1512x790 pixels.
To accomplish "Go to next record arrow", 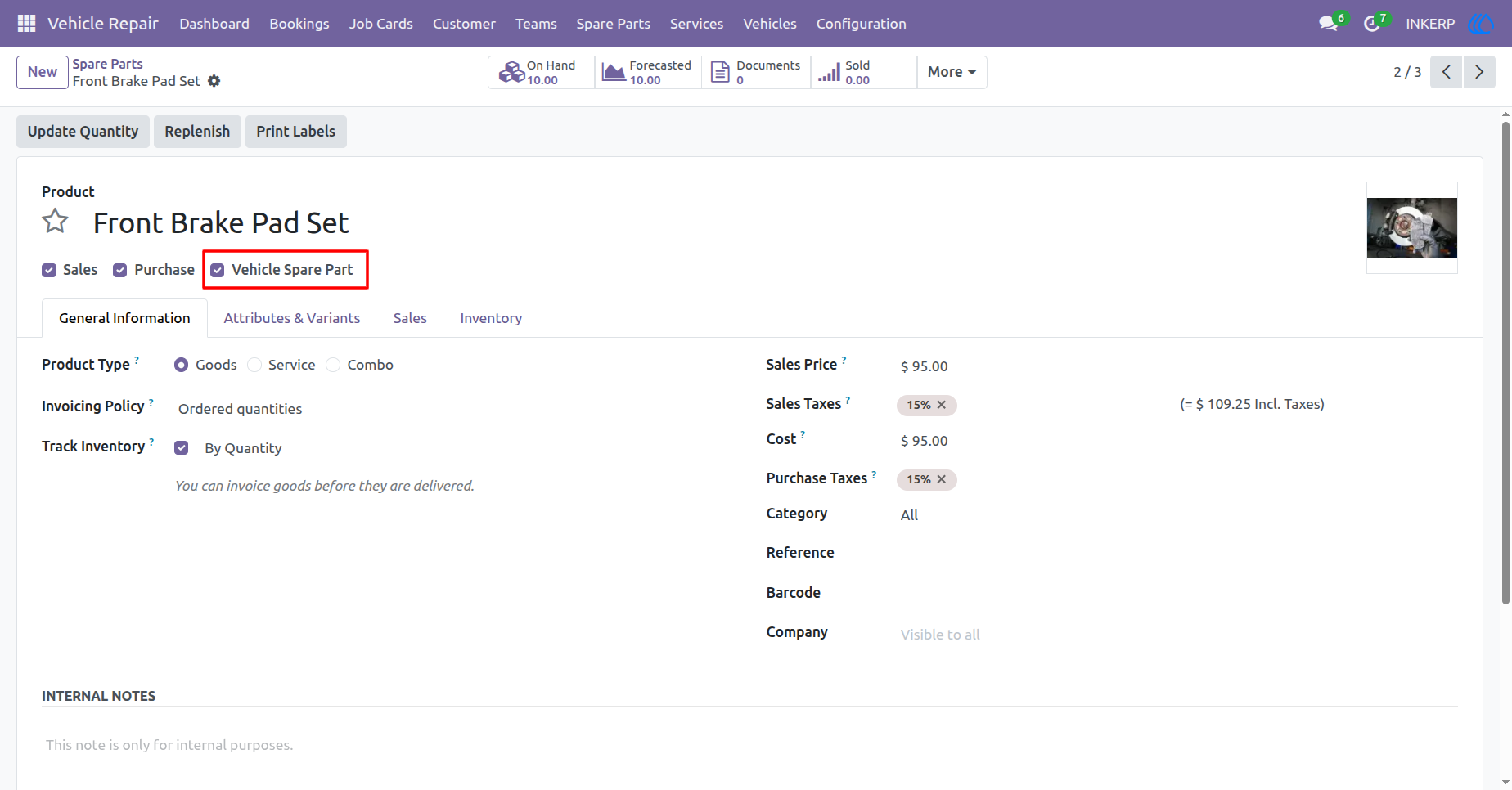I will point(1479,72).
